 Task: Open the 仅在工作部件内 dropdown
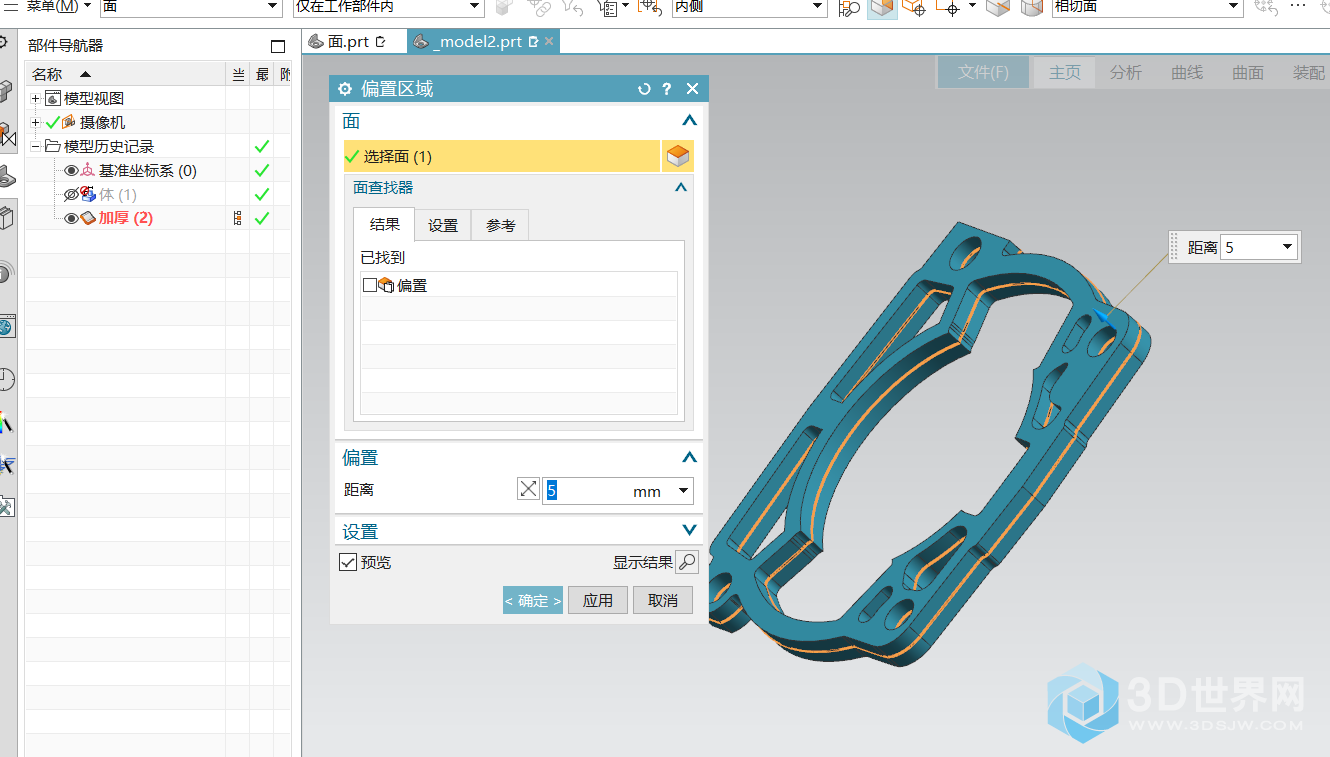476,7
